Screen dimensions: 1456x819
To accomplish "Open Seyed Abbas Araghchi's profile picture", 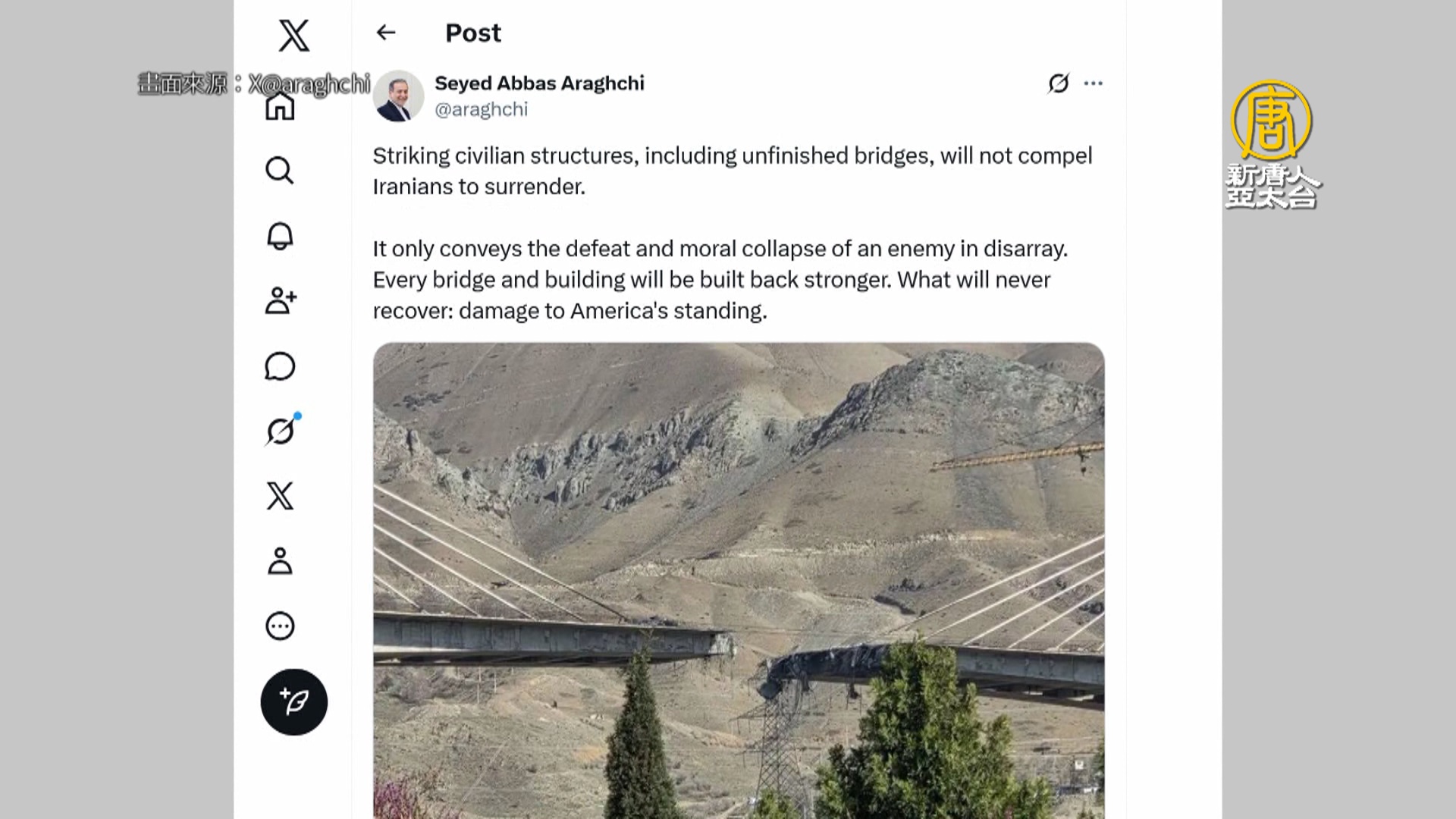I will tap(398, 96).
